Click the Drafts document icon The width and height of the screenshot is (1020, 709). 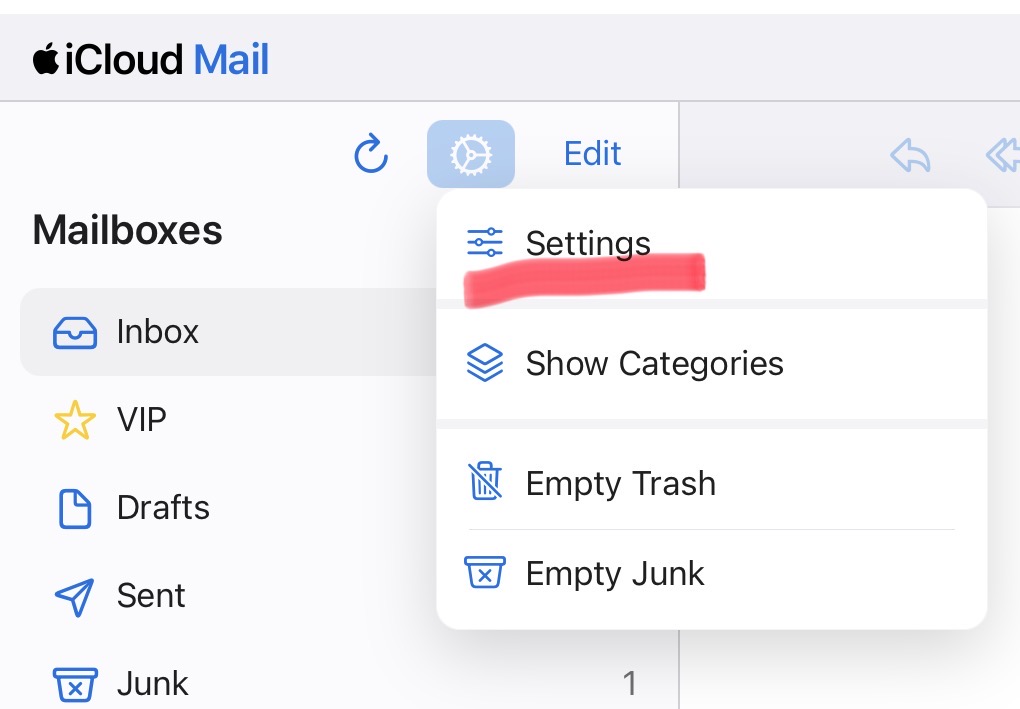pyautogui.click(x=75, y=509)
